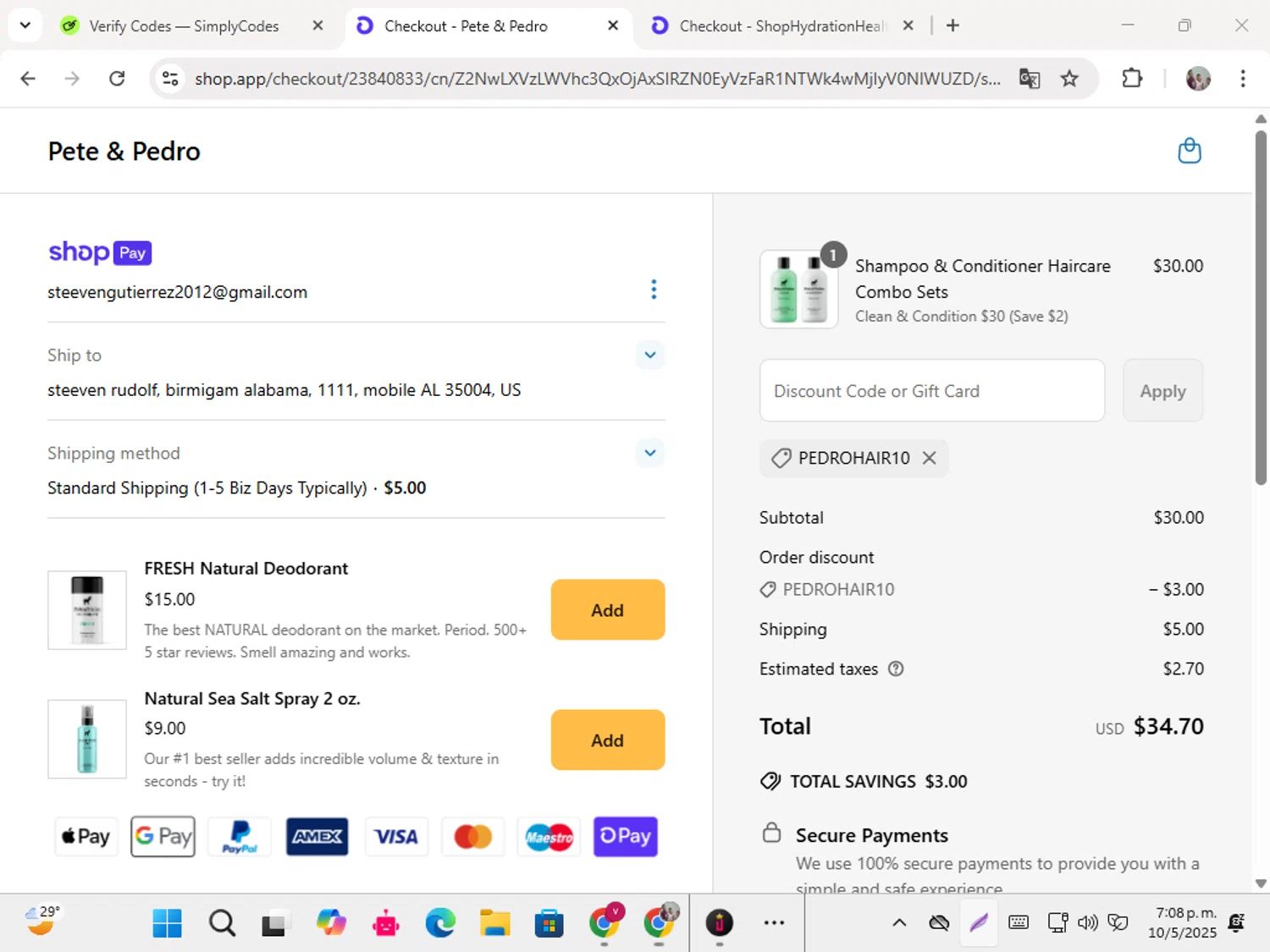Open the Windows Start menu
The width and height of the screenshot is (1270, 952).
coord(167,923)
